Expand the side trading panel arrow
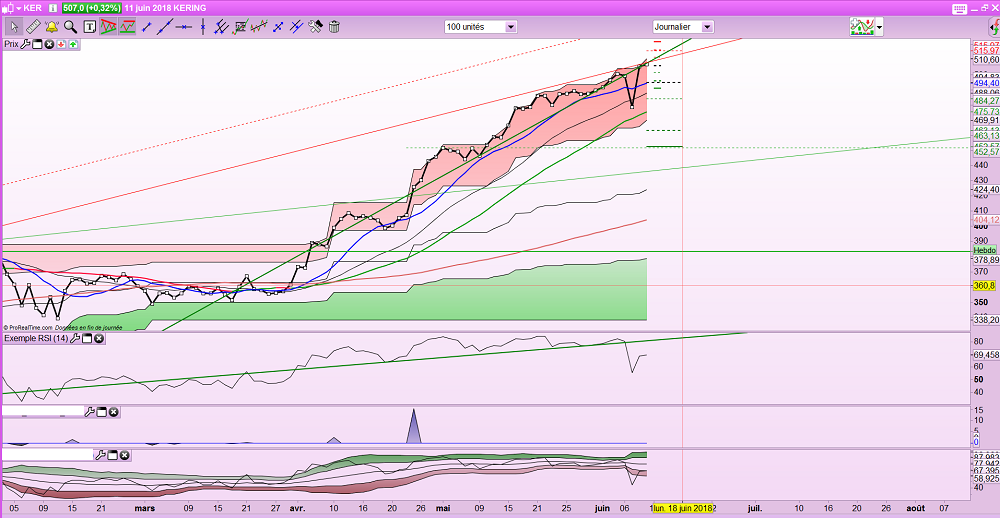 point(994,27)
